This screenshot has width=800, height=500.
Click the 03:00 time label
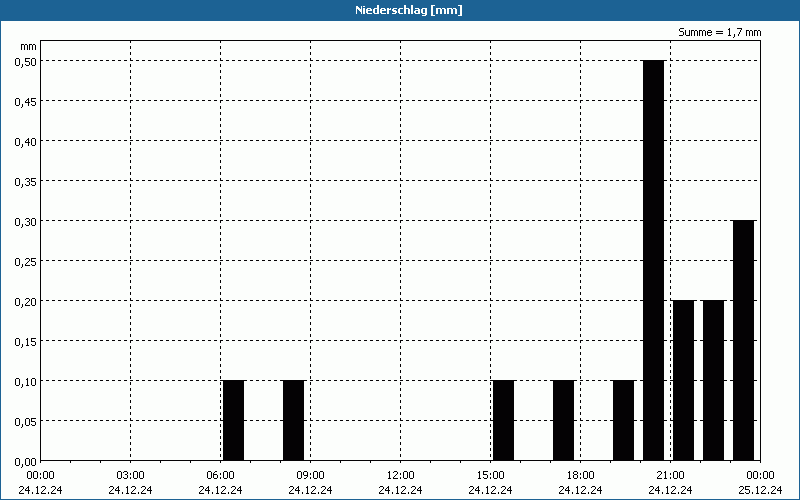(130, 476)
